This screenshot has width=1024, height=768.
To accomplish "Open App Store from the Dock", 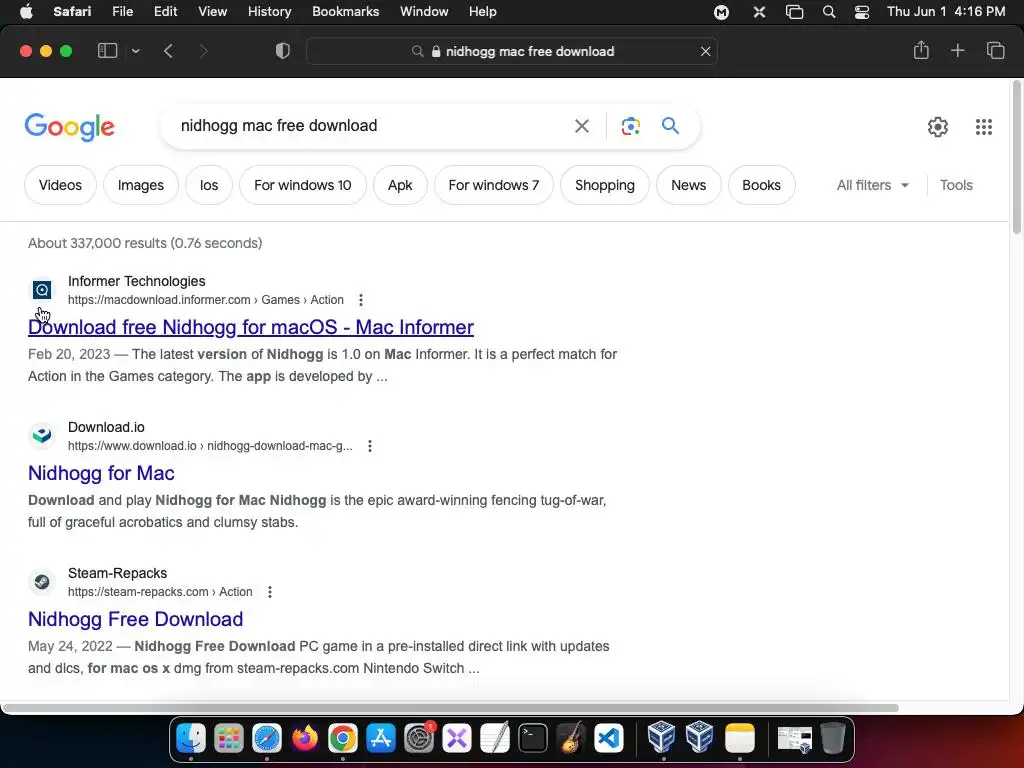I will (381, 739).
